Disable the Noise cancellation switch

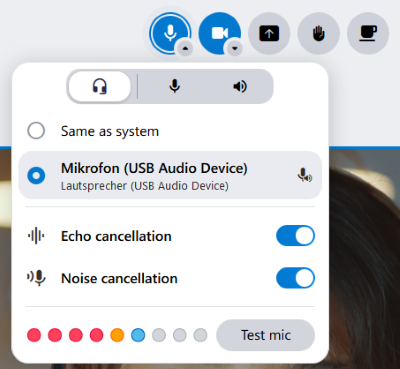click(295, 278)
